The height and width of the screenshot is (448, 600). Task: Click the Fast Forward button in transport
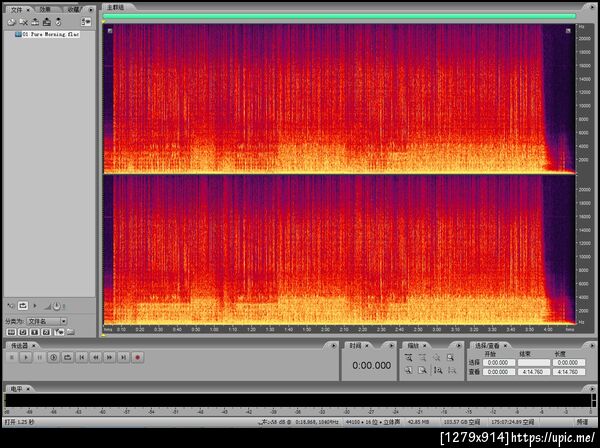click(x=109, y=357)
